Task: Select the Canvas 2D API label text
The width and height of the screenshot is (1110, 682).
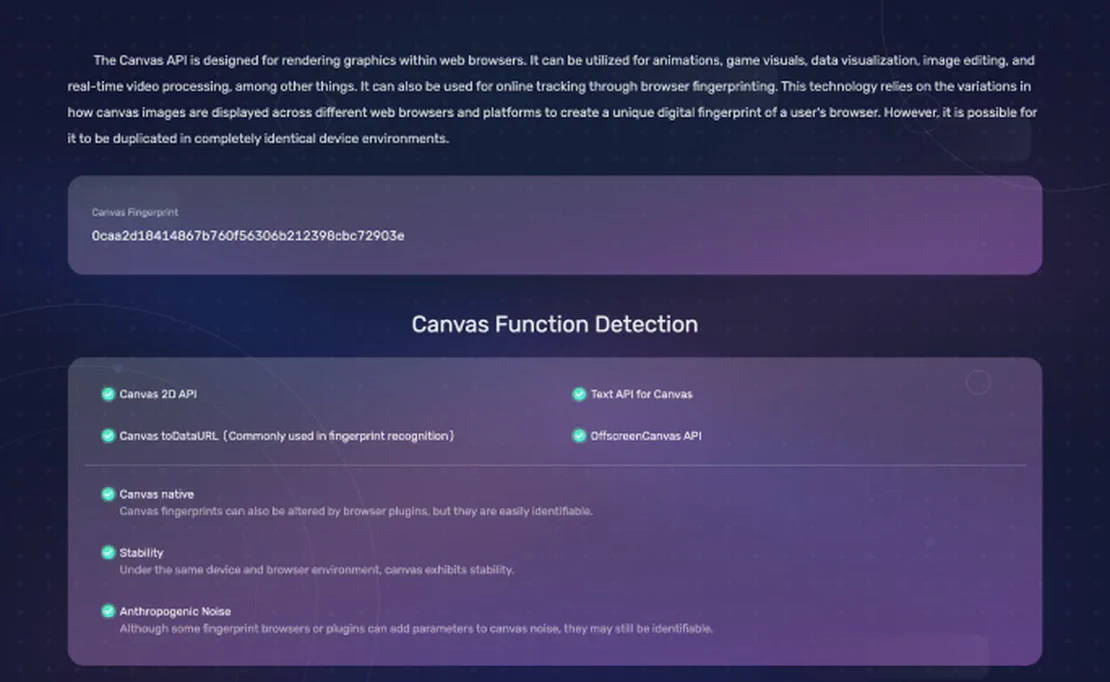Action: [x=158, y=394]
